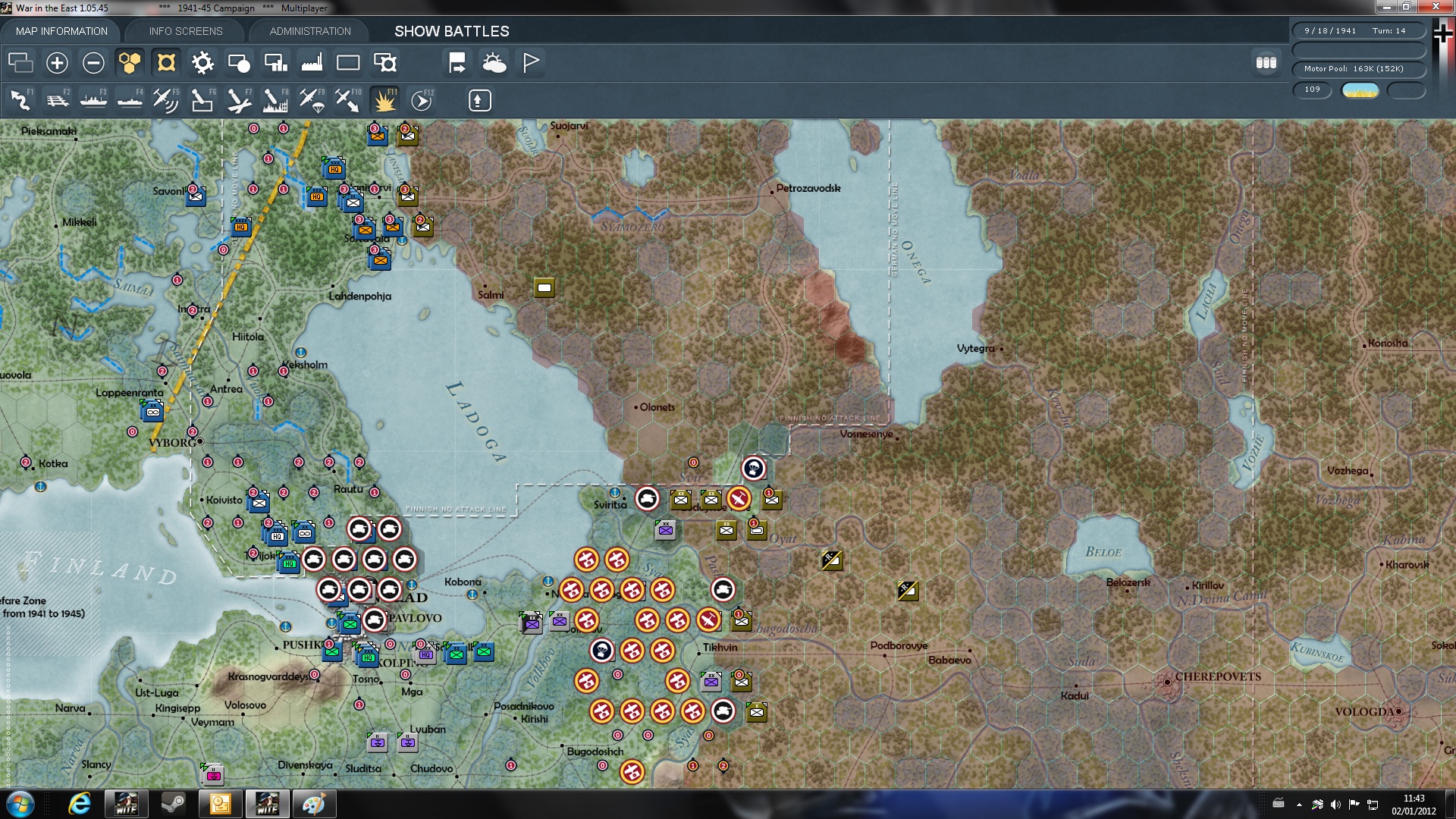
Task: Click the date and turn display
Action: point(1359,31)
